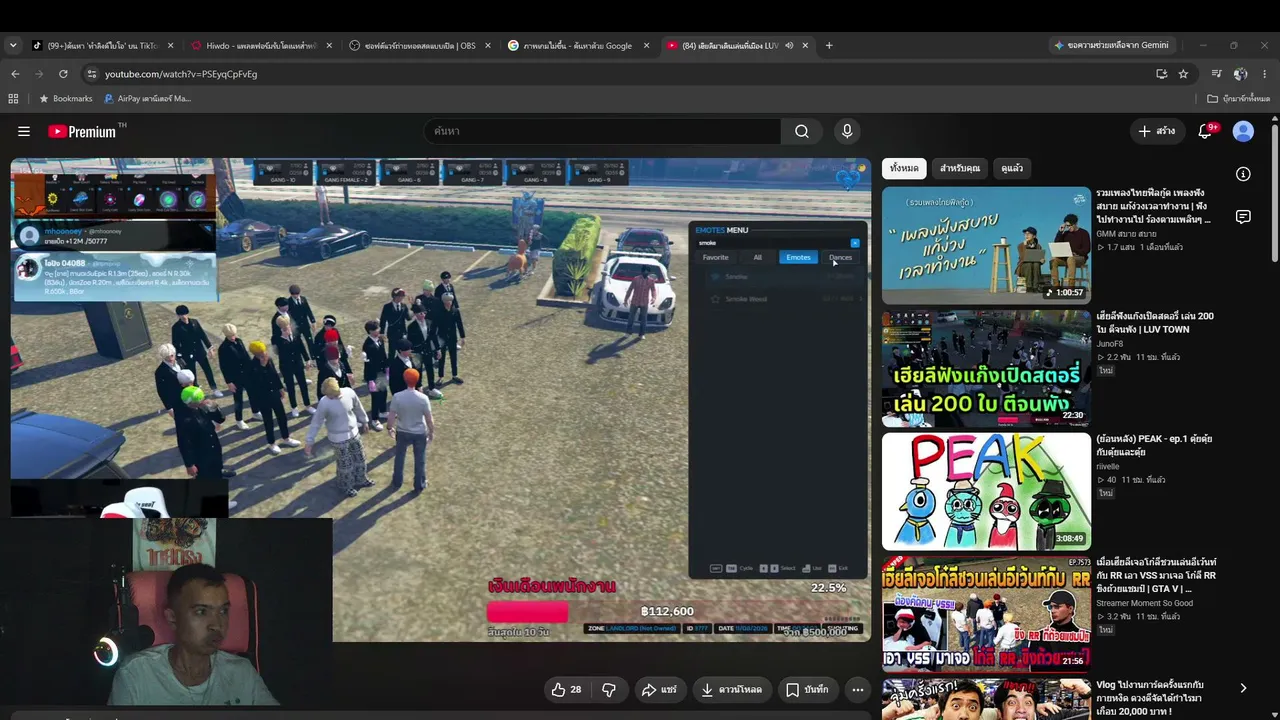The height and width of the screenshot is (720, 1280).
Task: Like the video with thumbs up
Action: click(x=567, y=690)
